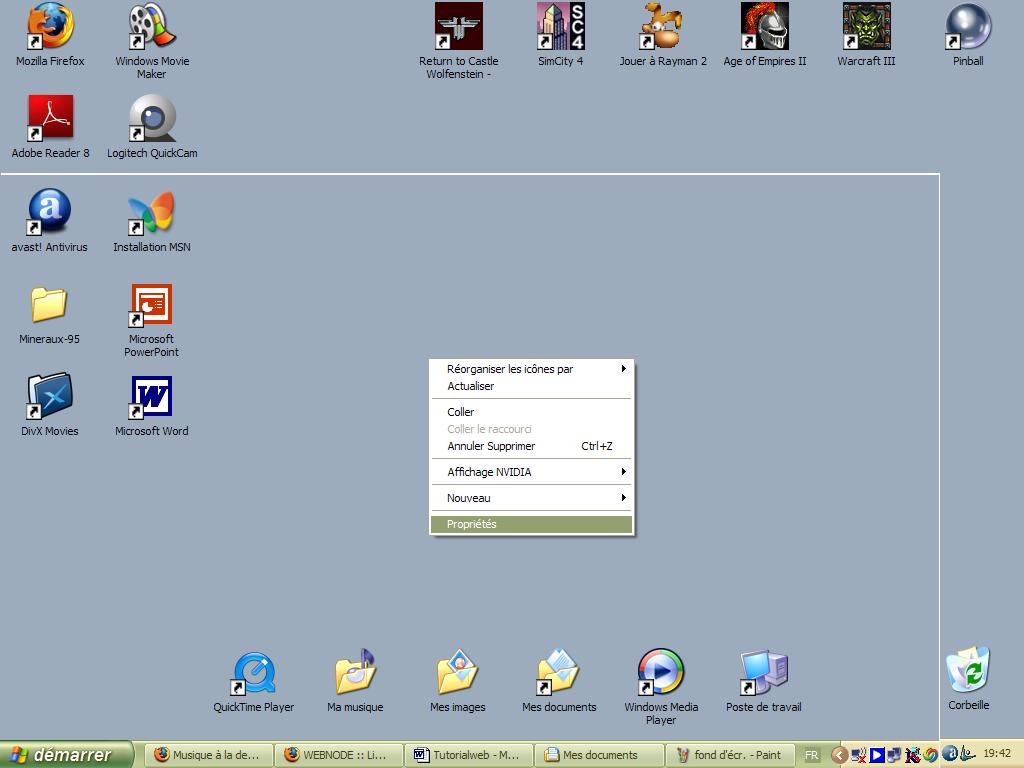This screenshot has height=768, width=1024.
Task: Click the 19:42 taskbar clock
Action: [997, 753]
